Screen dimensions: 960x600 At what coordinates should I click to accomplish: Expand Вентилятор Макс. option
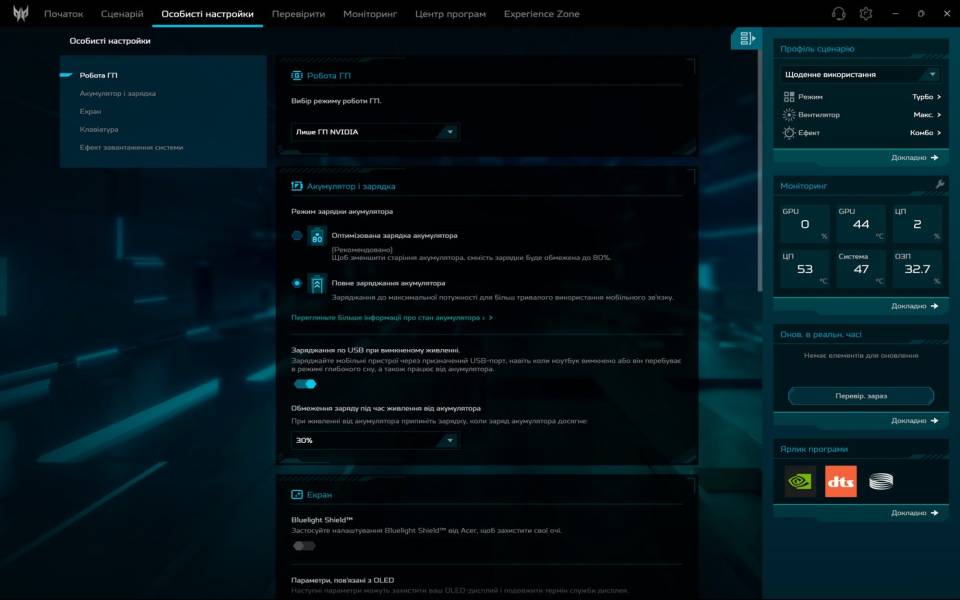[927, 114]
